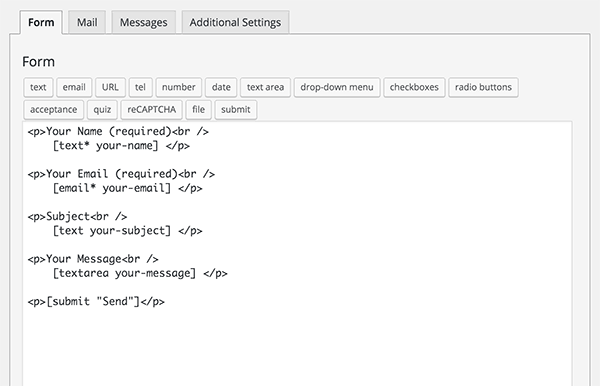
Task: Click the '<p>Subject<br />' line
Action: (77, 217)
